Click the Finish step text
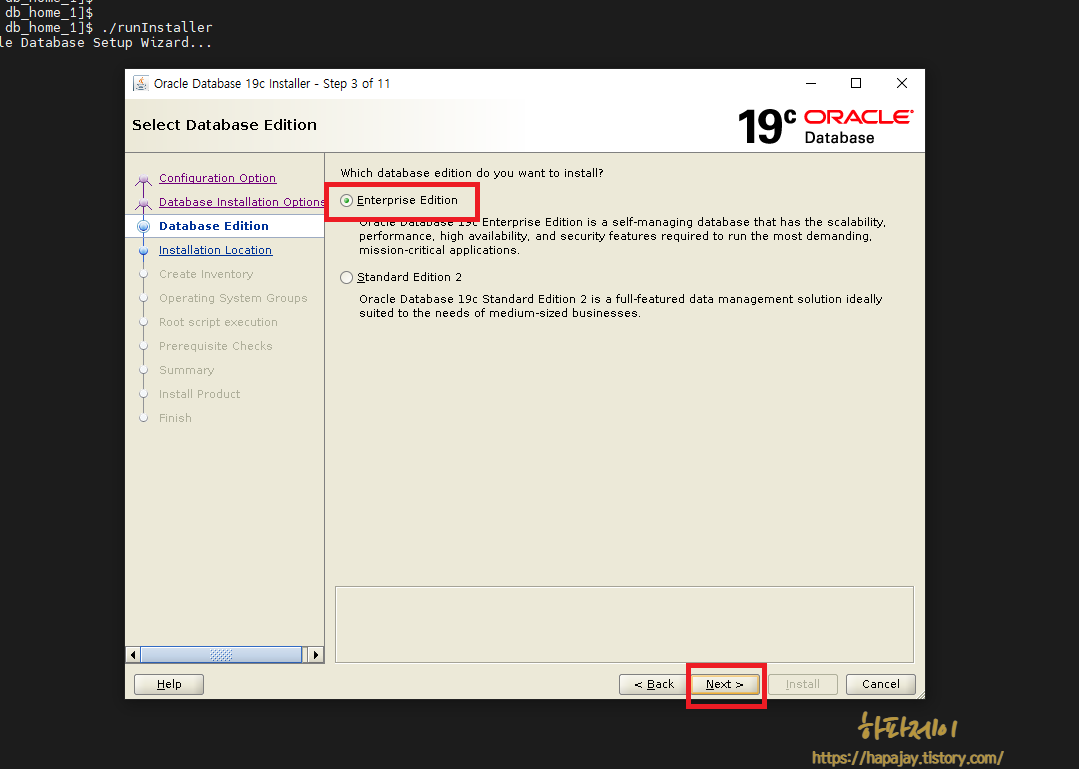Screen dimensions: 1079x769 (175, 418)
